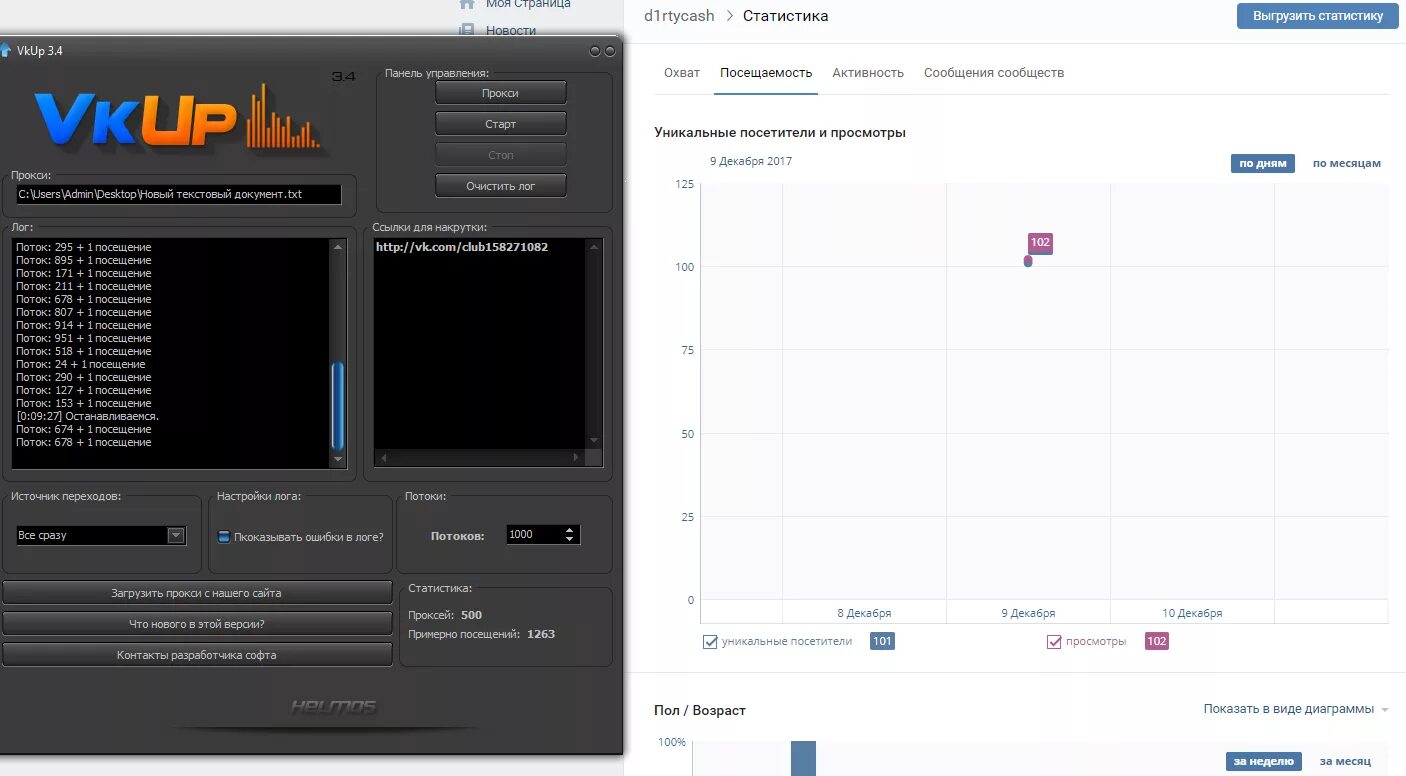Click the VkUp title bar icon

click(6, 50)
